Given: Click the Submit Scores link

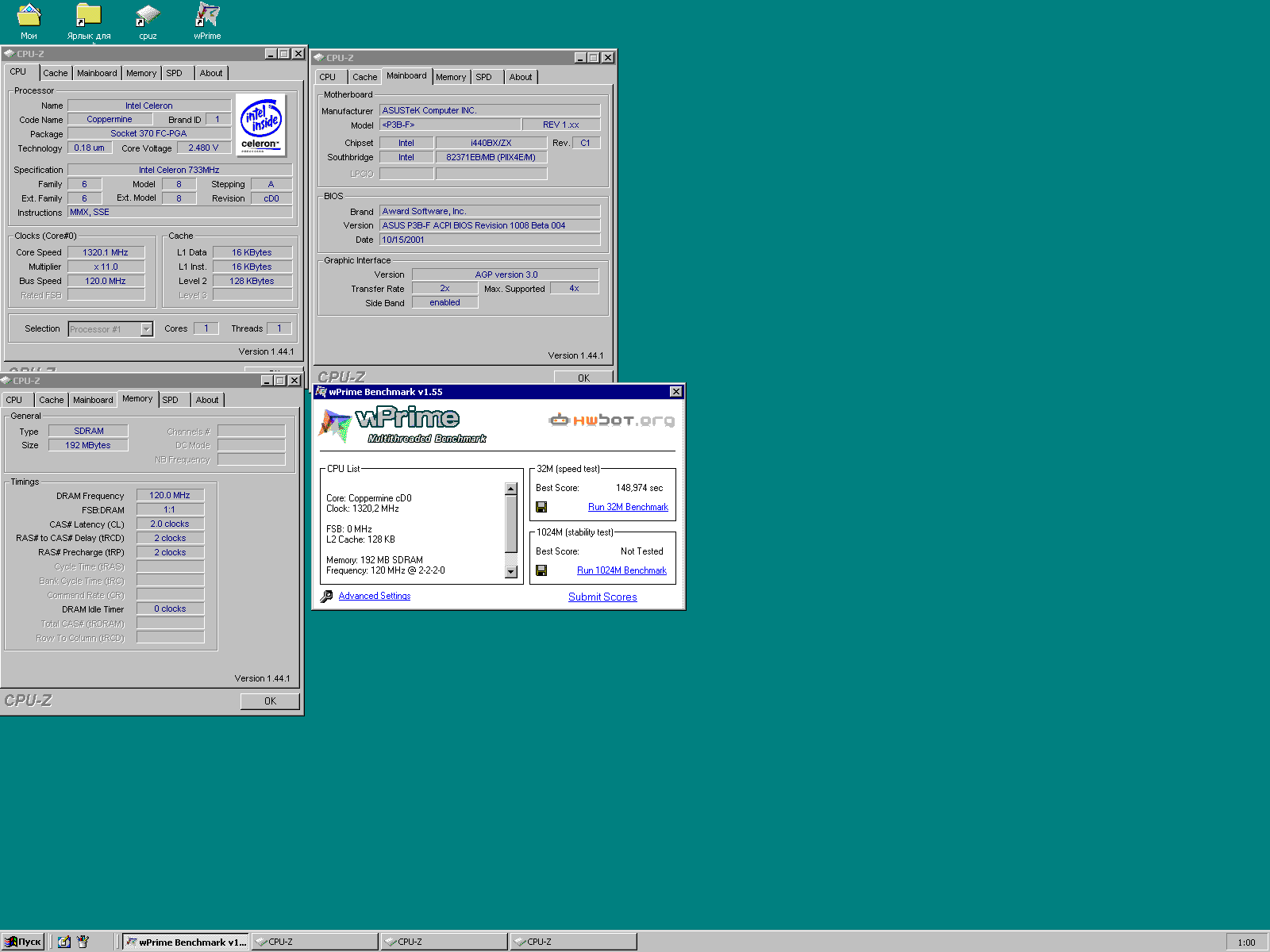Looking at the screenshot, I should coord(602,597).
